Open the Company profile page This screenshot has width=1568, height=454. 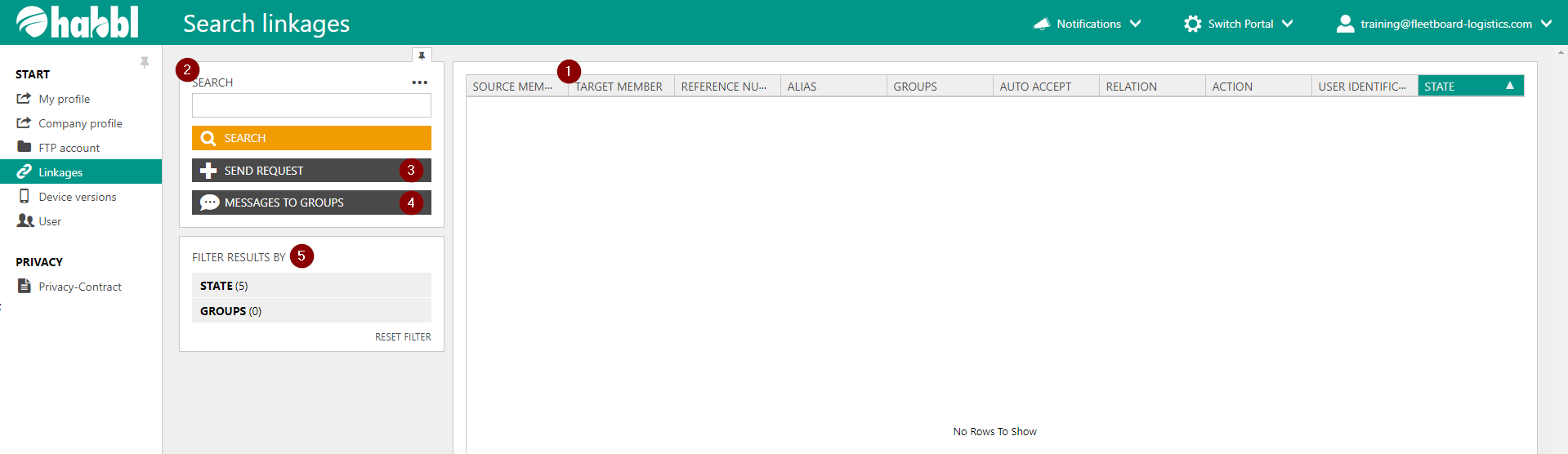click(80, 123)
